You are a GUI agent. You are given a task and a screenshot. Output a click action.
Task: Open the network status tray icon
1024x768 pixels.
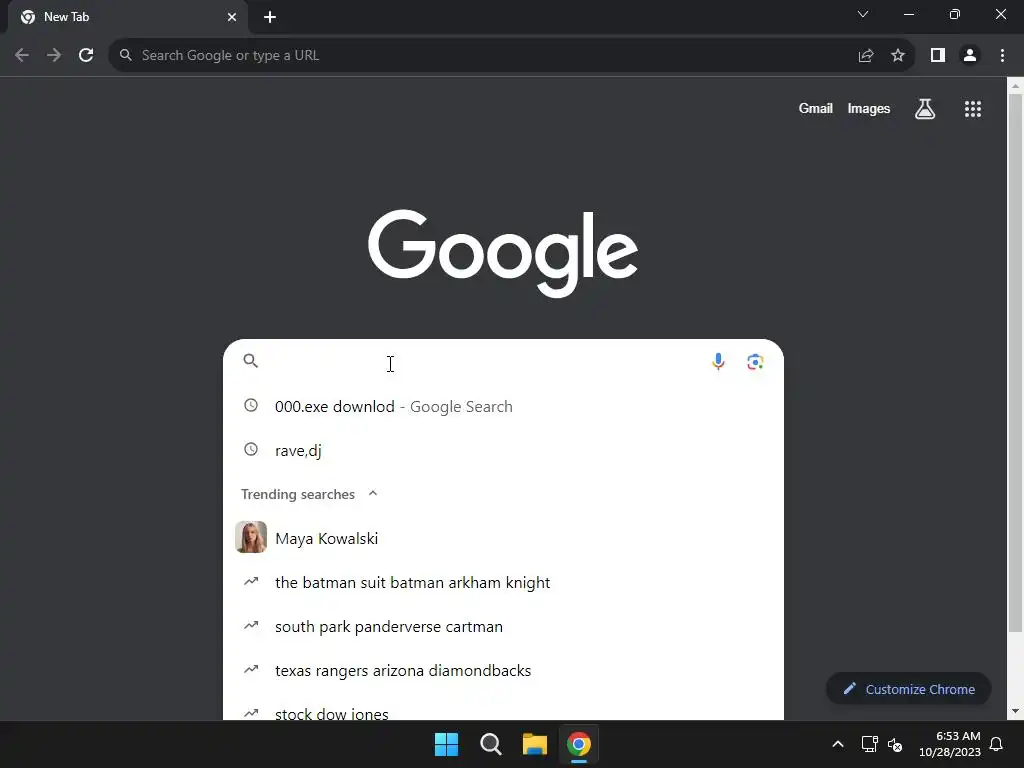(869, 744)
